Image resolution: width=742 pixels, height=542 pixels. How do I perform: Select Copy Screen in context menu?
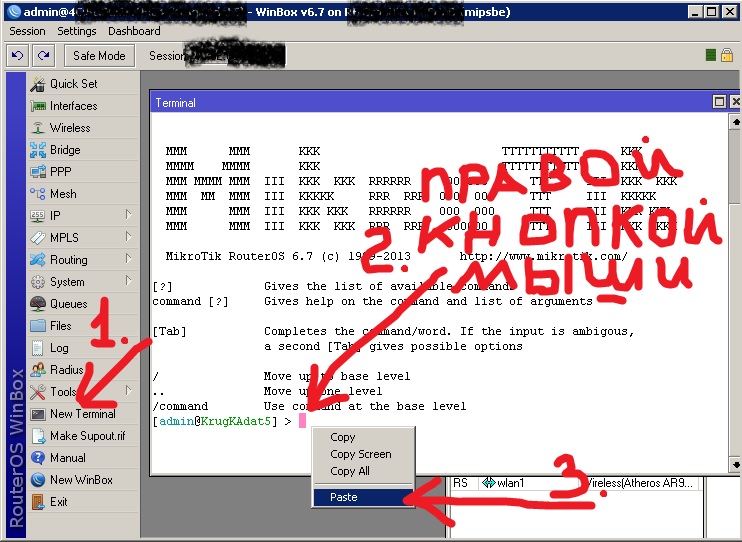[360, 454]
